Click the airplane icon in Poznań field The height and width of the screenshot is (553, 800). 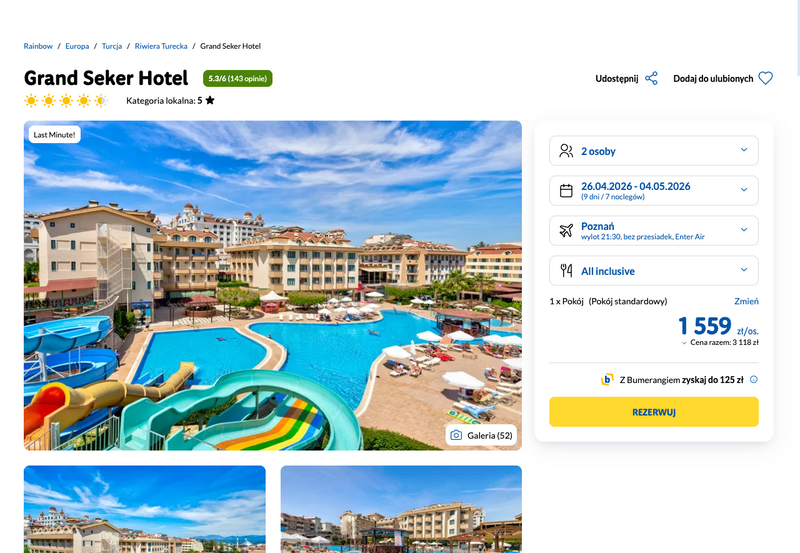tap(566, 230)
